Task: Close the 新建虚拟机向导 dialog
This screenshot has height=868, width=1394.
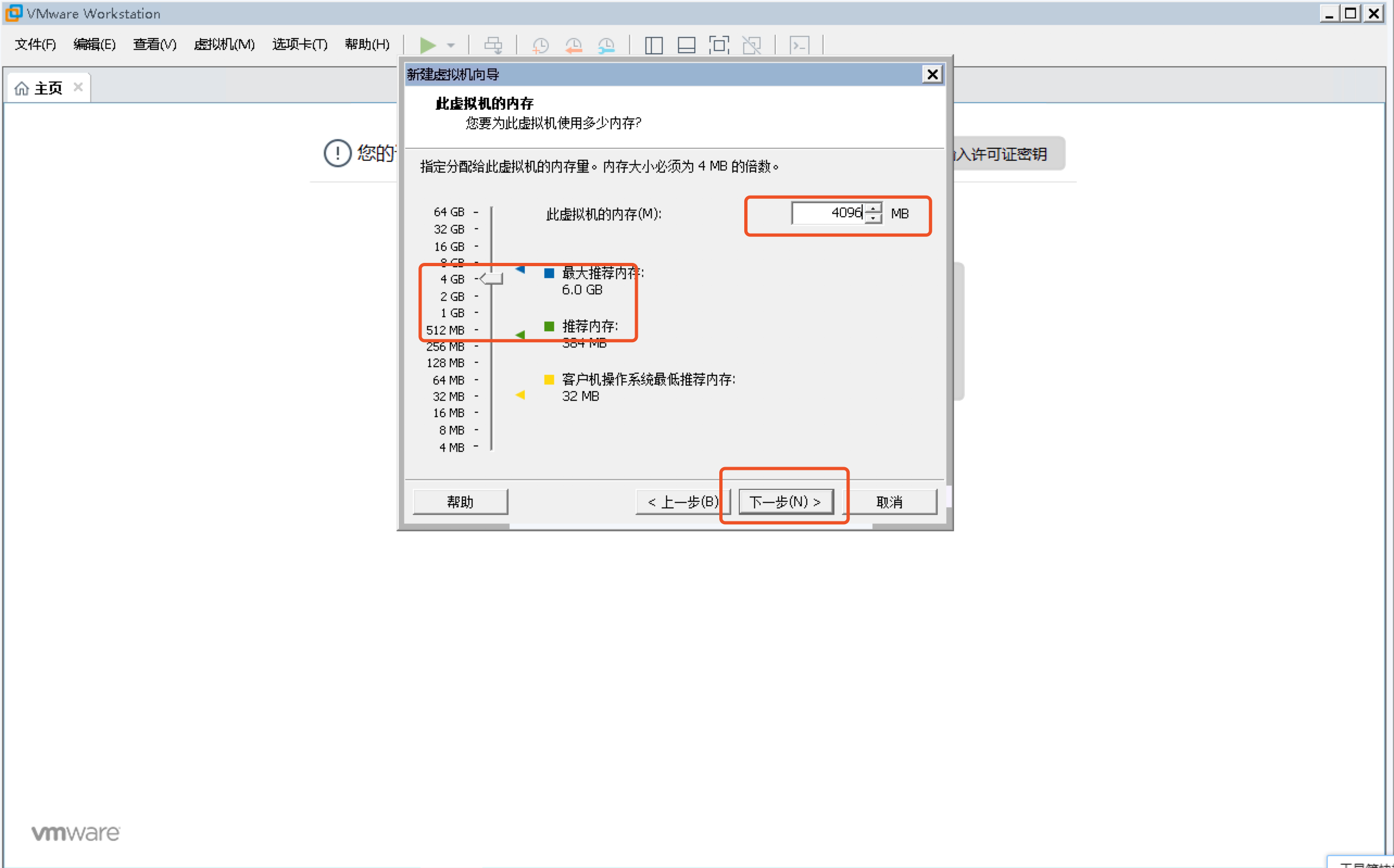Action: point(932,74)
